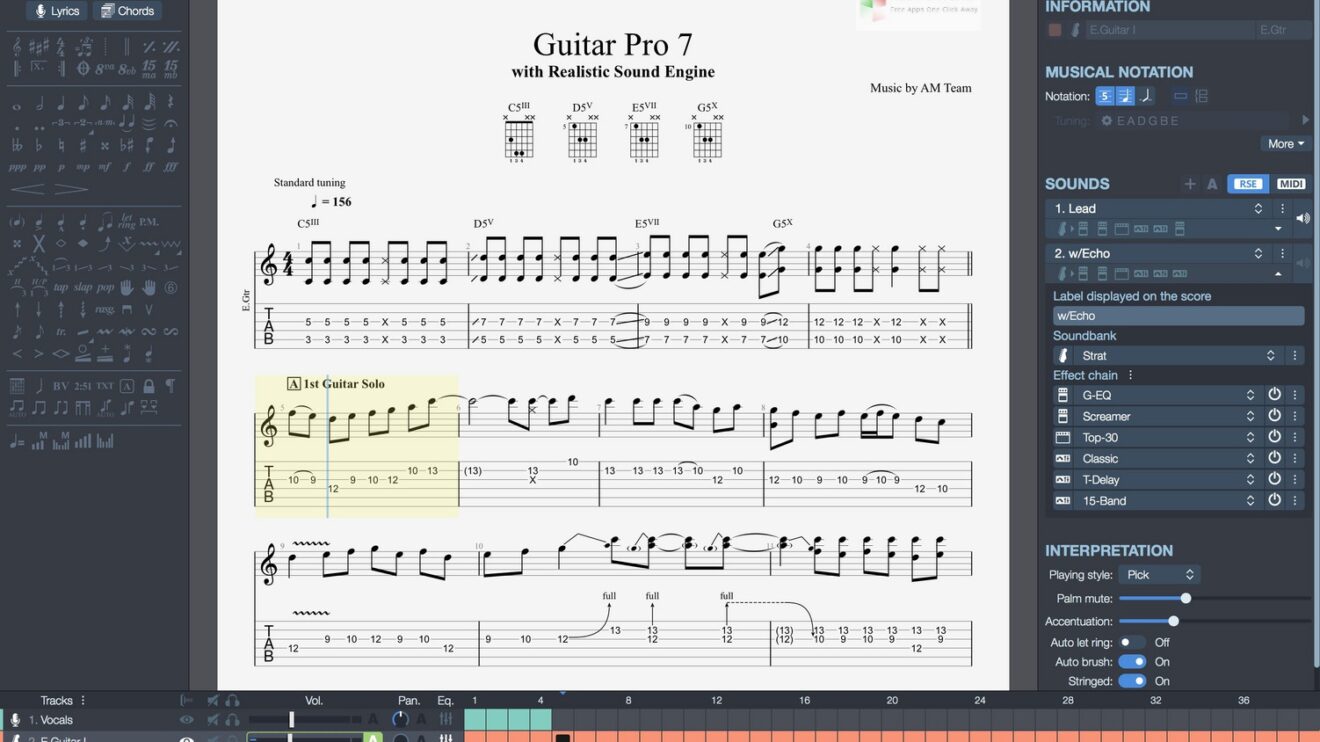Click the padlock icon in palette

coord(149,386)
